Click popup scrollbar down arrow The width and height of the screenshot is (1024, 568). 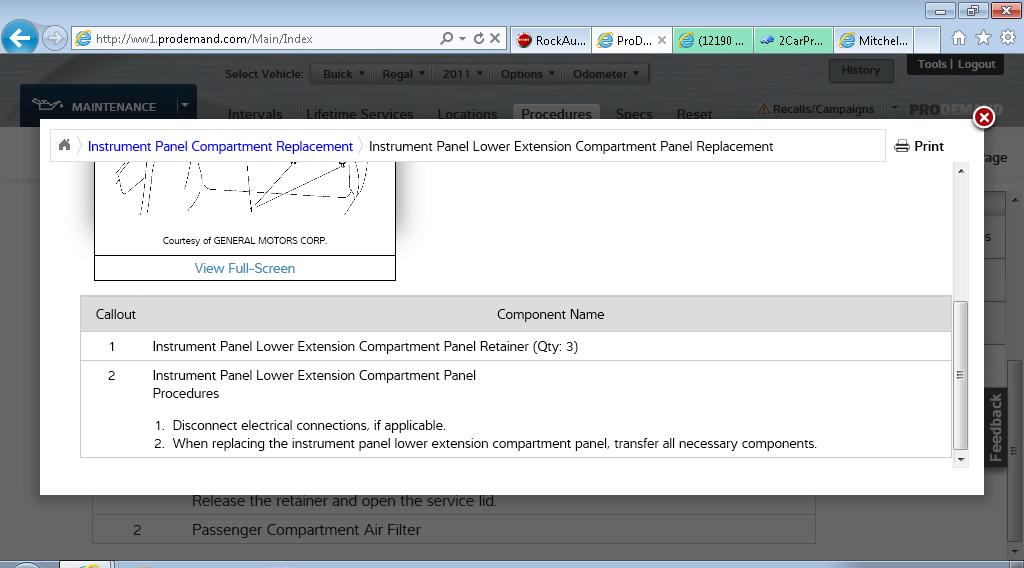tap(961, 460)
